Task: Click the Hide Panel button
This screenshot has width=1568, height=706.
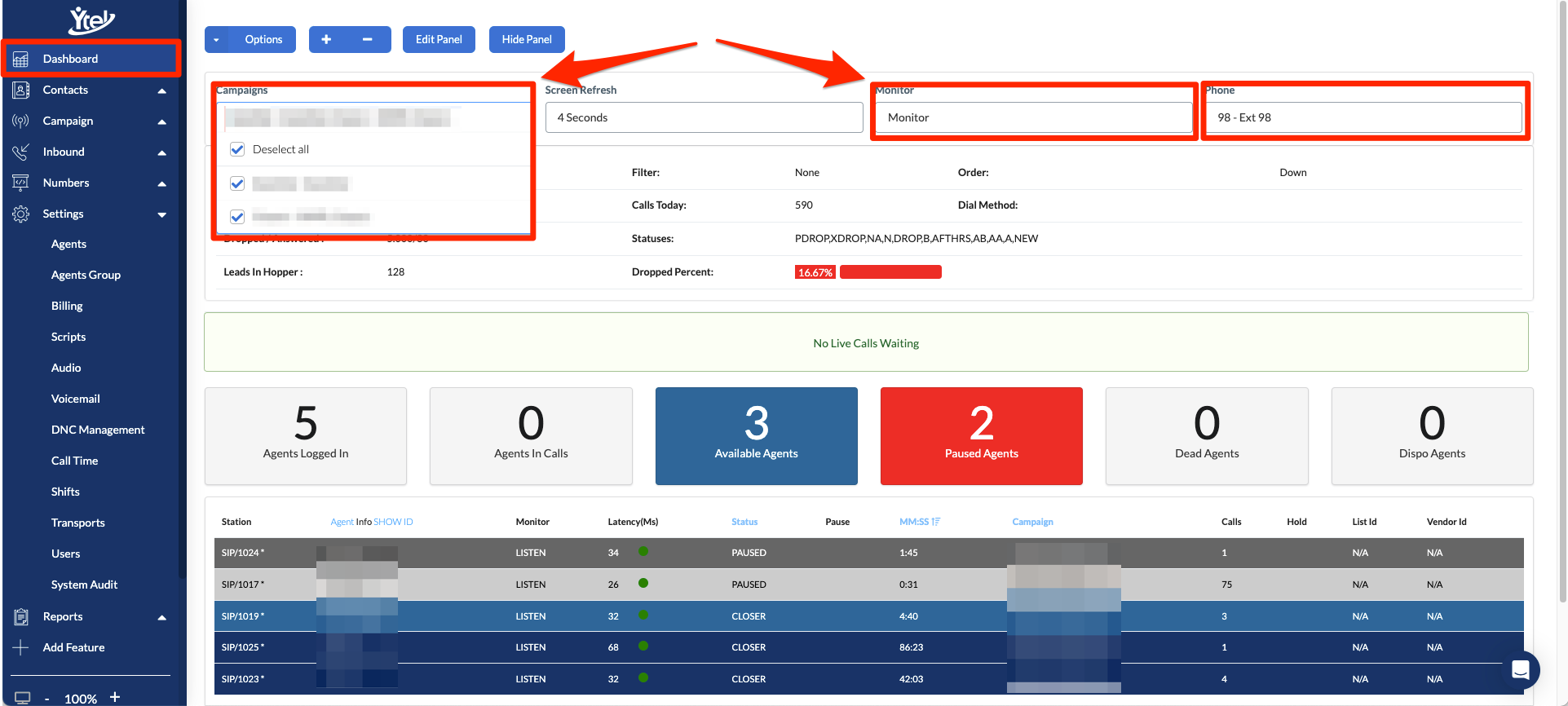Action: [527, 39]
